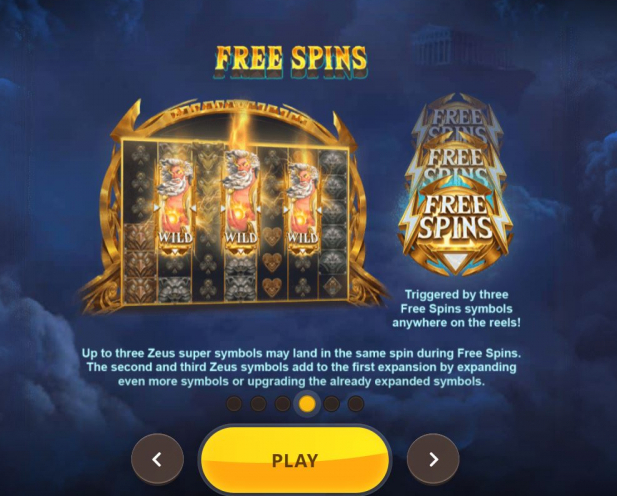This screenshot has height=496, width=617.
Task: Click the bronze eagle symbol on first reel
Action: pos(140,263)
